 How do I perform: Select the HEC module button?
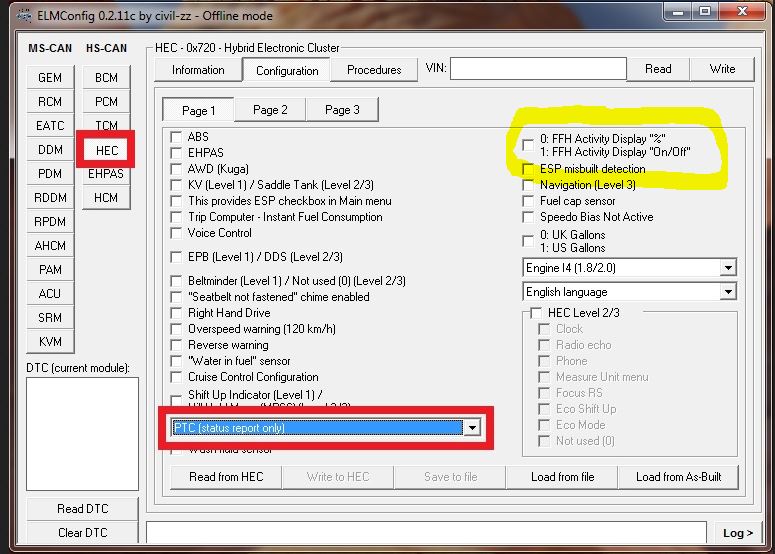(106, 150)
